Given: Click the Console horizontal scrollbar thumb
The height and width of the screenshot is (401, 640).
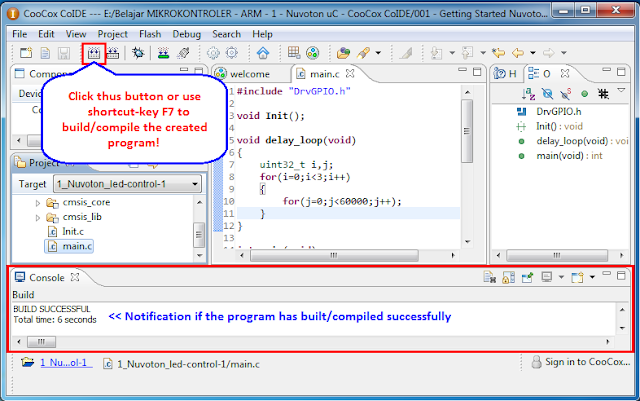Looking at the screenshot, I should [42, 342].
